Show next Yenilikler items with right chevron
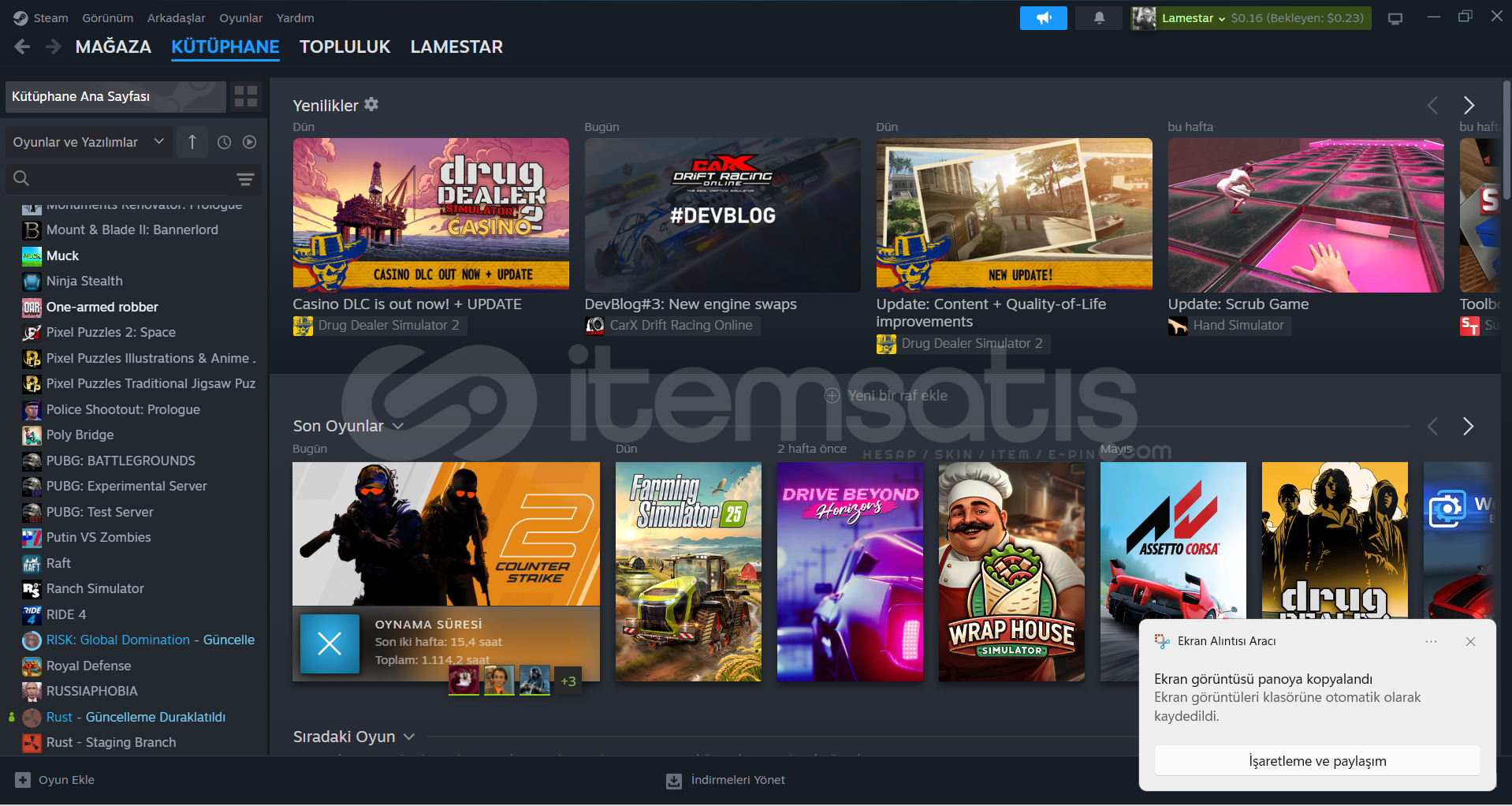Viewport: 1512px width, 806px height. pos(1469,105)
